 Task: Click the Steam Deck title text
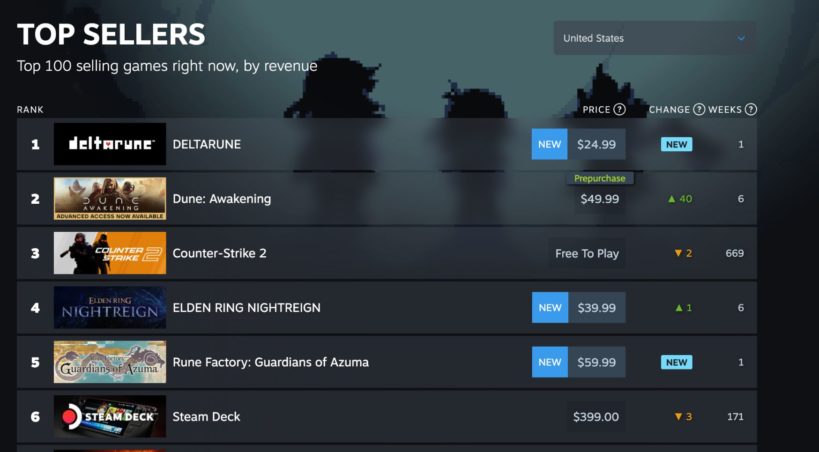point(207,417)
